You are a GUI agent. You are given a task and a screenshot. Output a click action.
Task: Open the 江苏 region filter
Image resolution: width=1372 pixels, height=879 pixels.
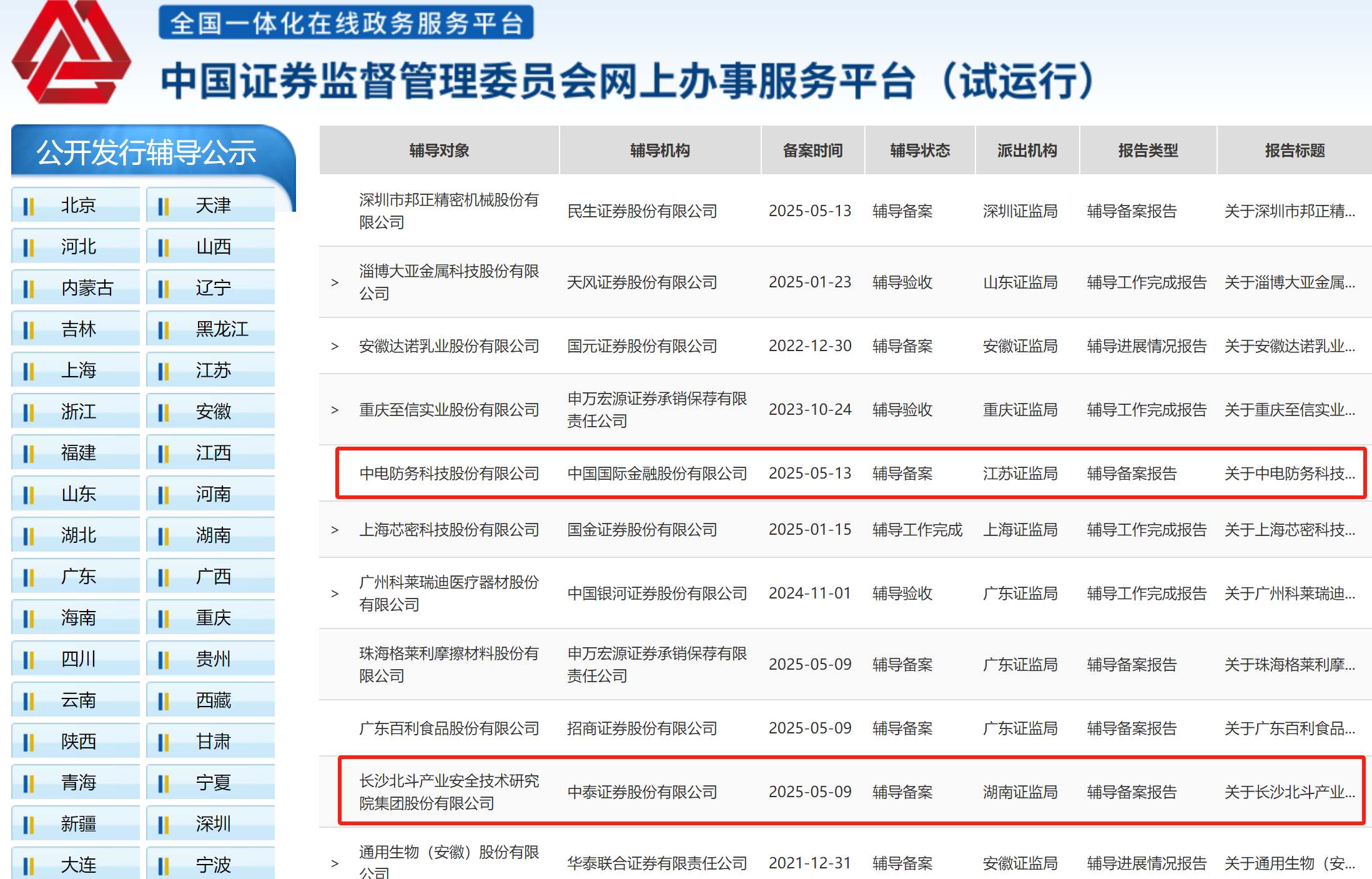point(210,370)
